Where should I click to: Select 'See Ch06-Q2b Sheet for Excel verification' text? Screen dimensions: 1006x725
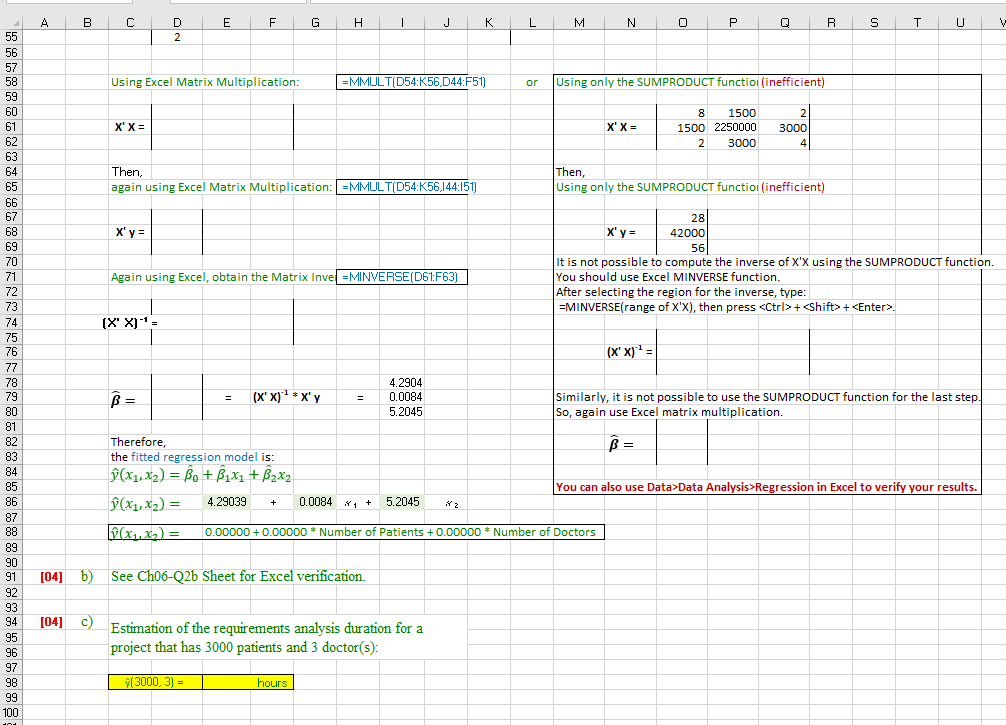(238, 576)
